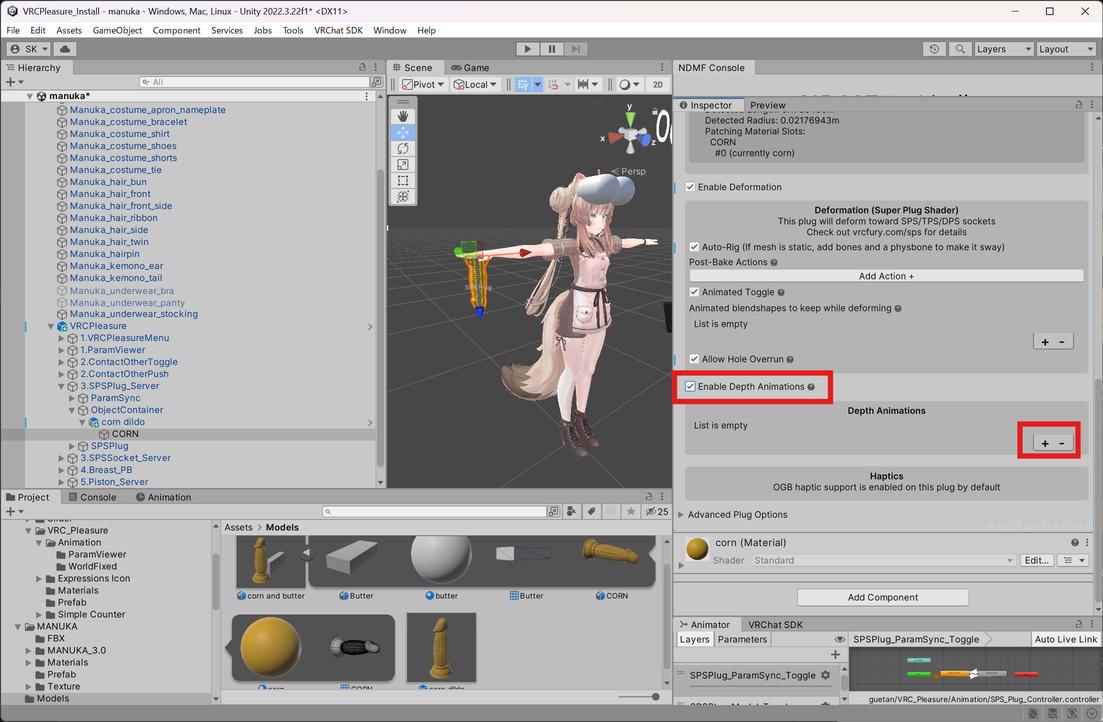1103x722 pixels.
Task: Open the global search magnifier icon
Action: (959, 49)
